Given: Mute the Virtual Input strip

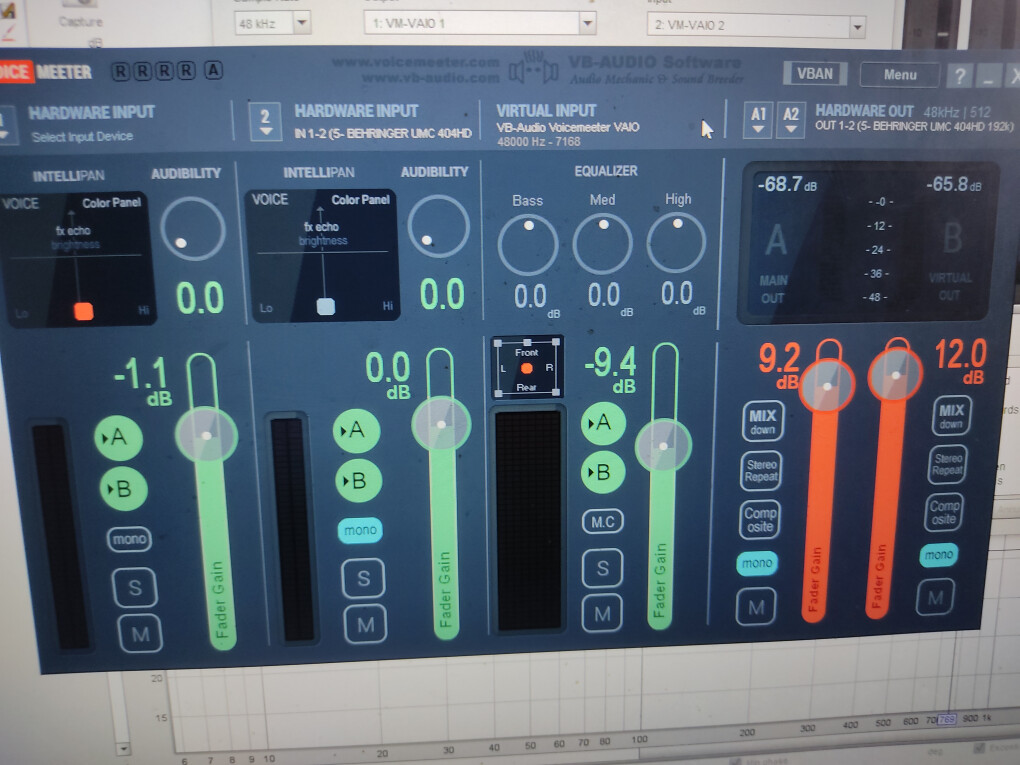Looking at the screenshot, I should [x=602, y=613].
